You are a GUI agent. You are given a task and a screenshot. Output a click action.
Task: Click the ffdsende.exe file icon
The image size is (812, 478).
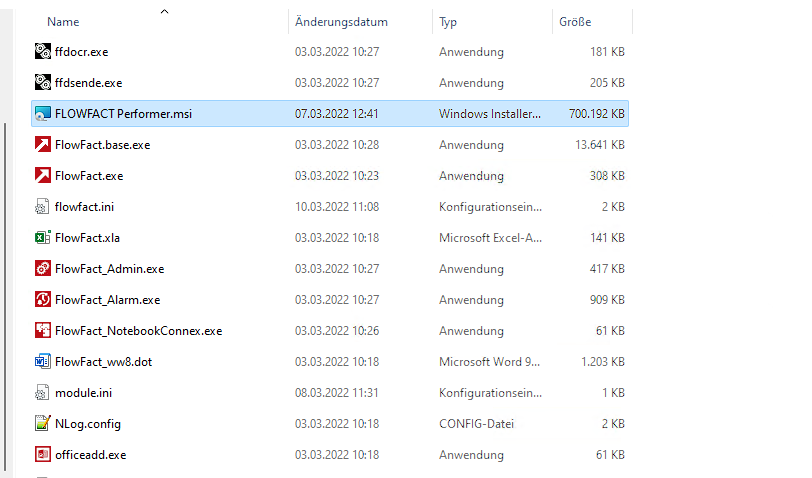pos(42,83)
